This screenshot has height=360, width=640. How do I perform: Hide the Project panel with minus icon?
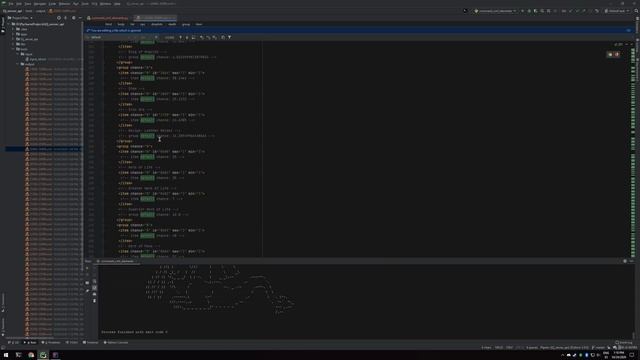80,18
